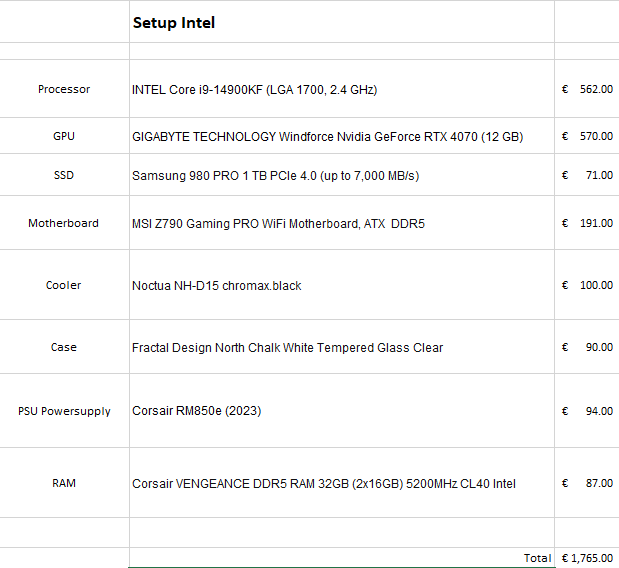Select the Samsung 980 PRO cell

[x=342, y=174]
